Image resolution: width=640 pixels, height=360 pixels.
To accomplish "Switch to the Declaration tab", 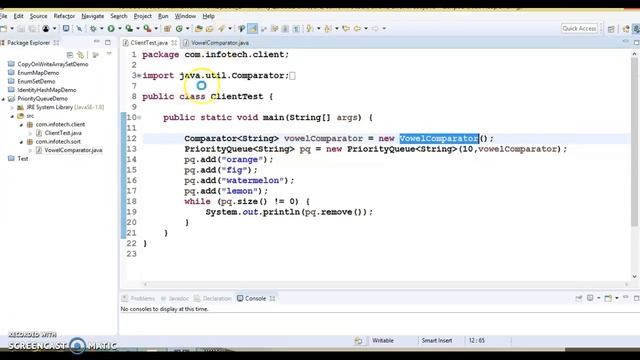I will tap(213, 298).
